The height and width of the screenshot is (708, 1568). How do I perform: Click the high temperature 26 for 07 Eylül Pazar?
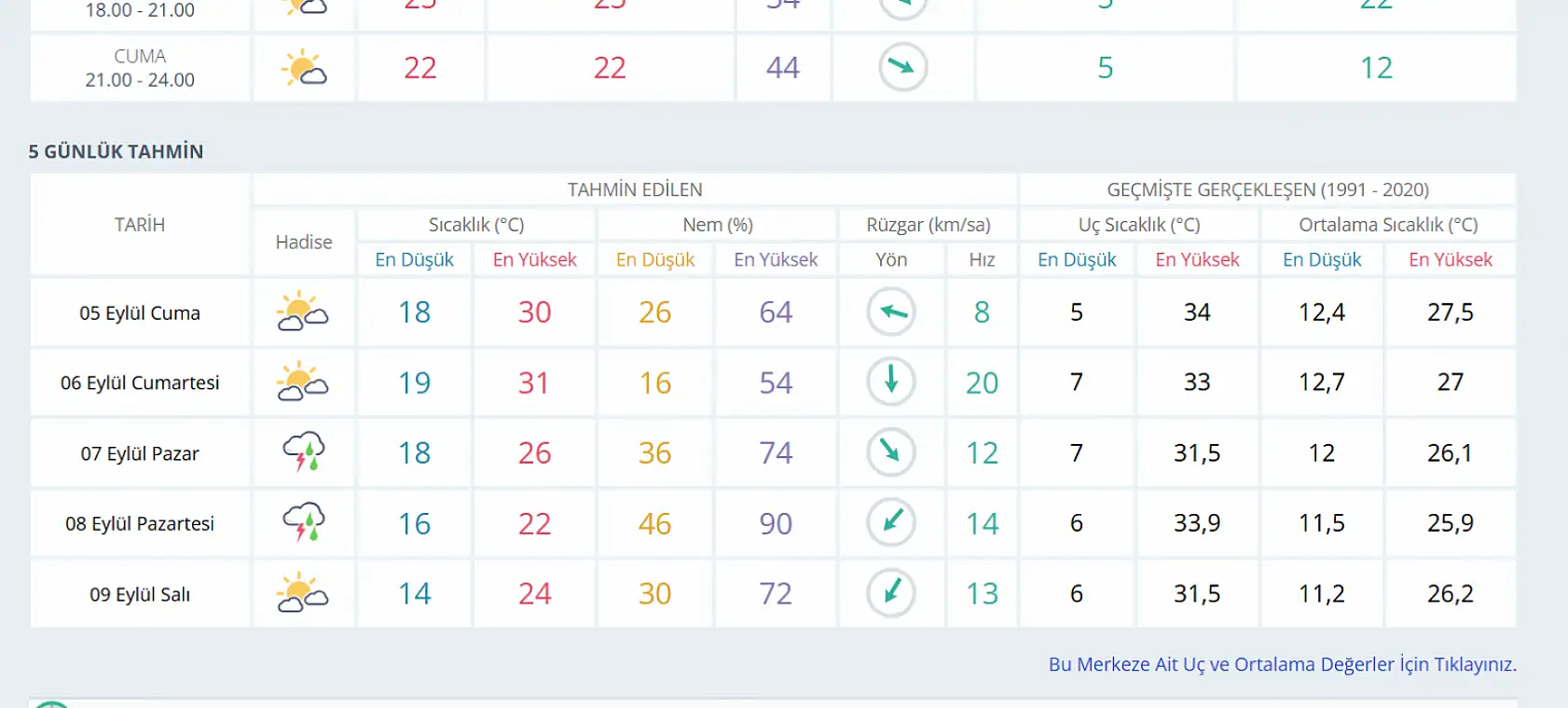[535, 452]
